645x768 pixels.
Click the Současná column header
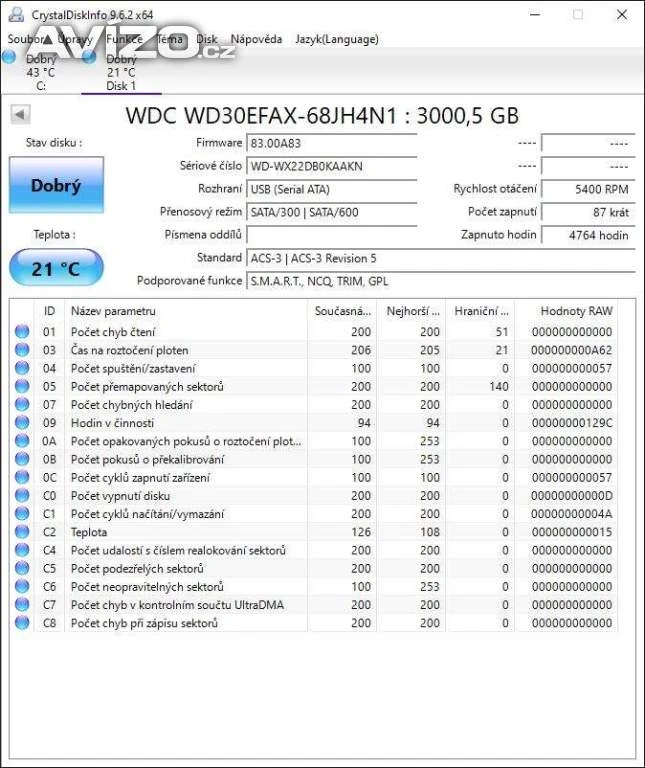(x=342, y=311)
